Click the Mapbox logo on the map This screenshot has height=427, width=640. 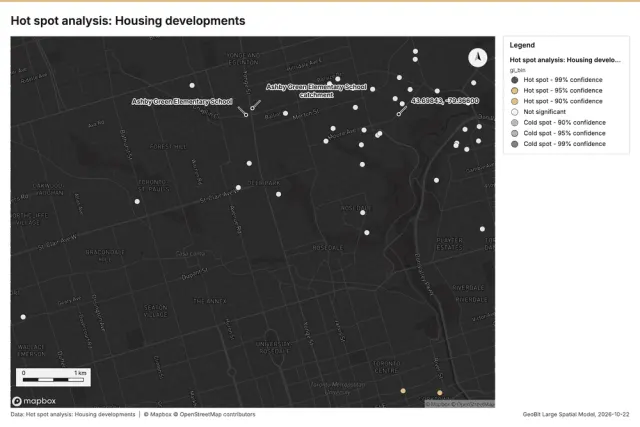tap(34, 401)
